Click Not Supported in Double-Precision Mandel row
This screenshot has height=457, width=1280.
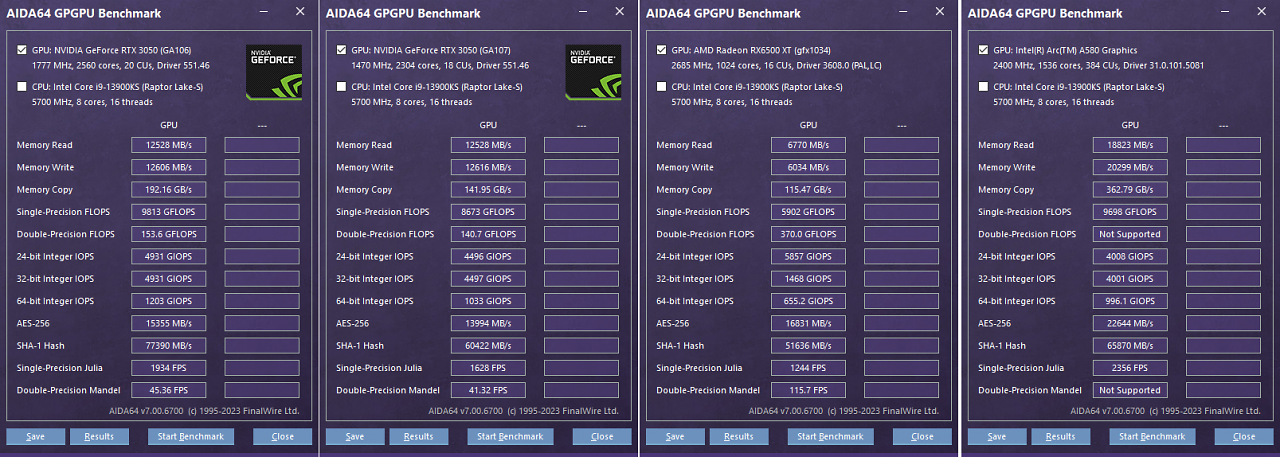pyautogui.click(x=1130, y=390)
